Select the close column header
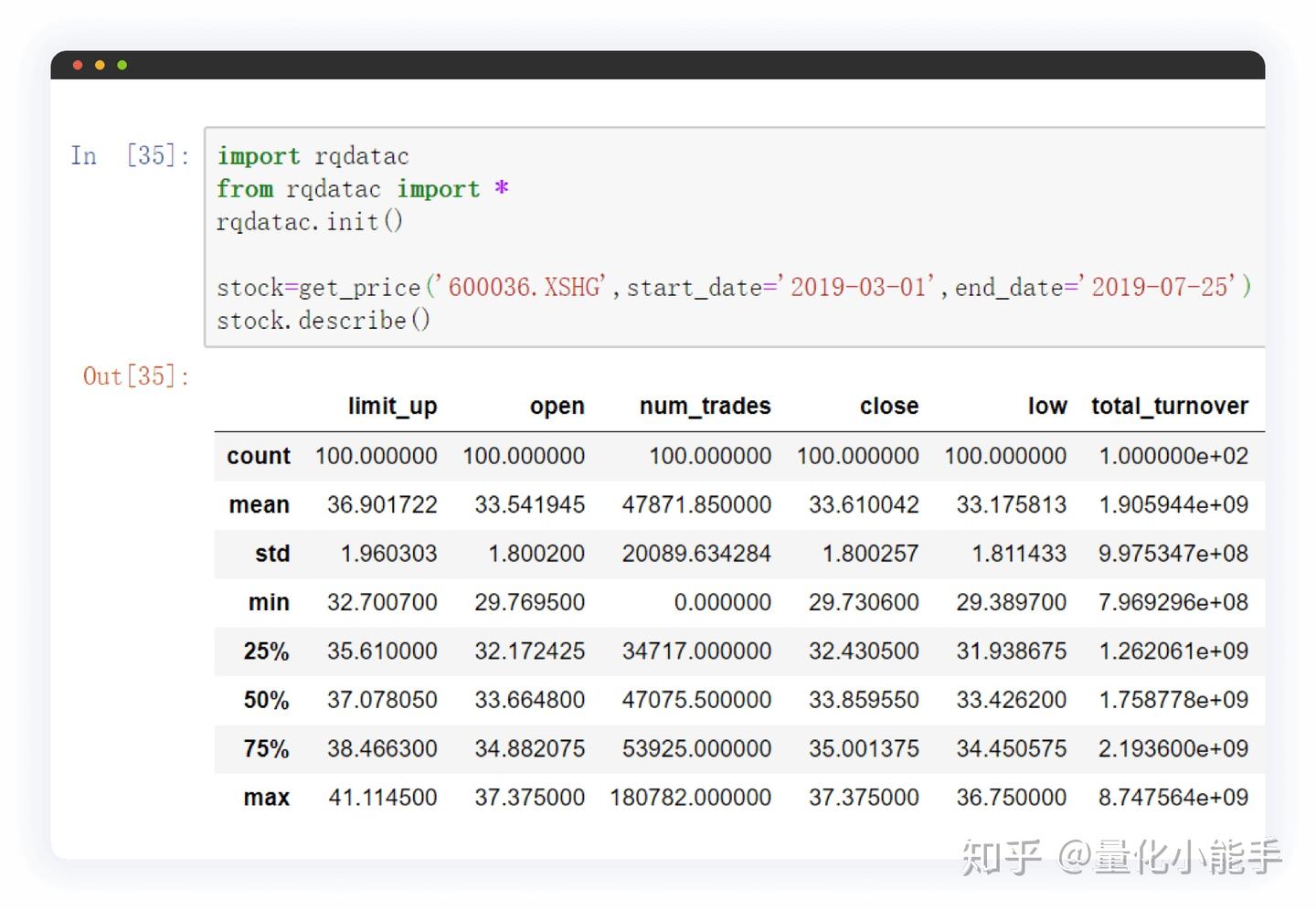1316x910 pixels. coord(889,406)
